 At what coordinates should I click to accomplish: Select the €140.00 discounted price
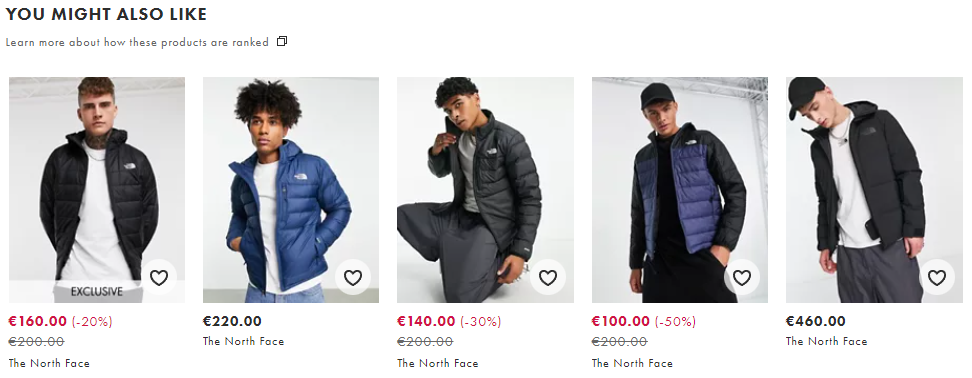point(426,321)
